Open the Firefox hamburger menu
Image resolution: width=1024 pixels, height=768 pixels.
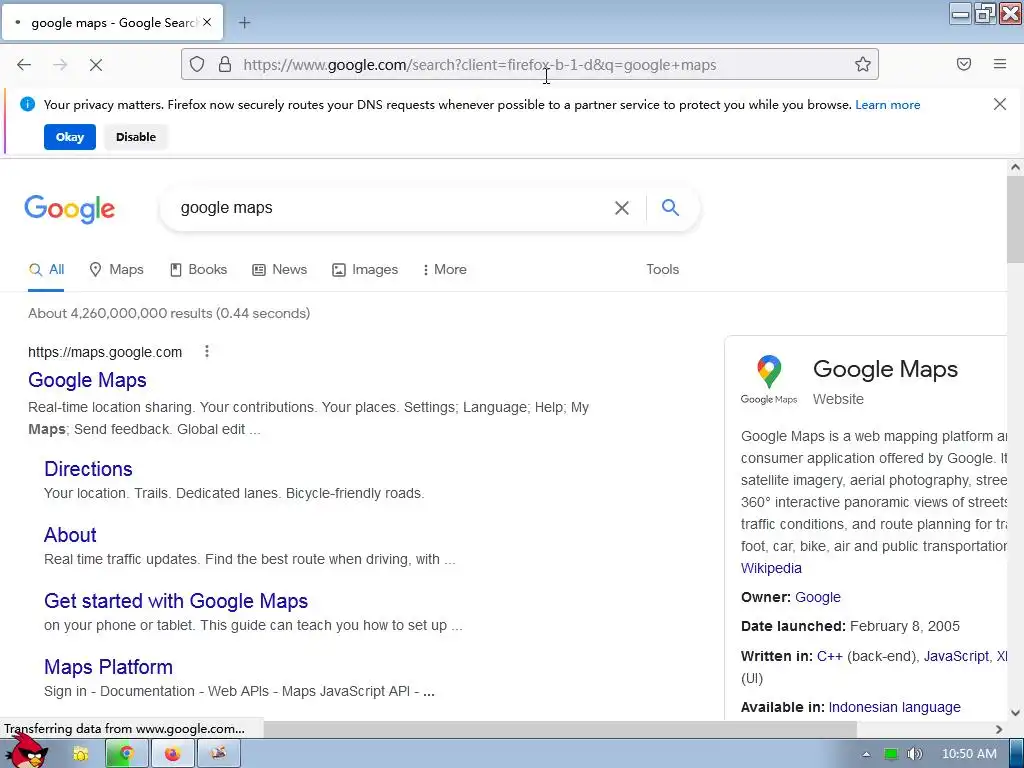[1000, 64]
